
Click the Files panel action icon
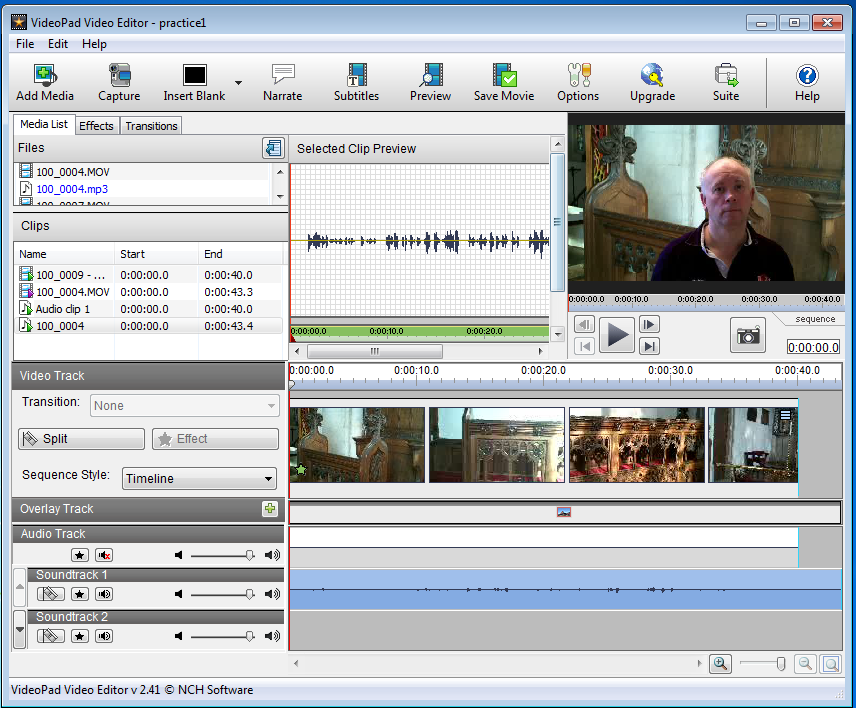point(274,148)
